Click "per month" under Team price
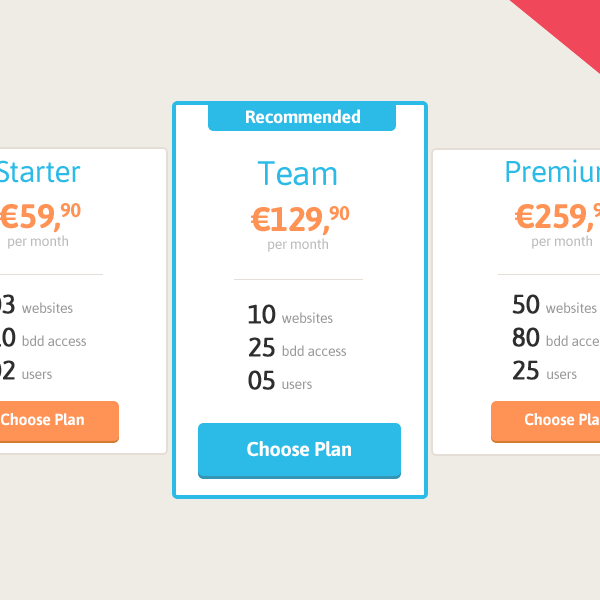Viewport: 600px width, 600px height. 298,245
